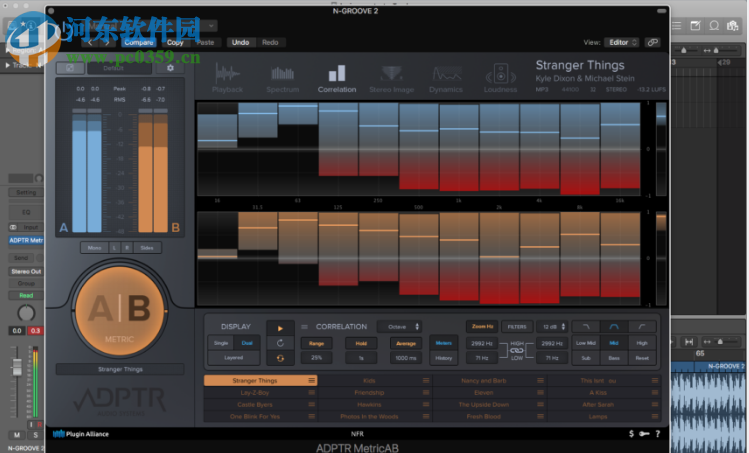The image size is (749, 453).
Task: Open the Lay-Z-Boy track menu icon
Action: click(311, 392)
